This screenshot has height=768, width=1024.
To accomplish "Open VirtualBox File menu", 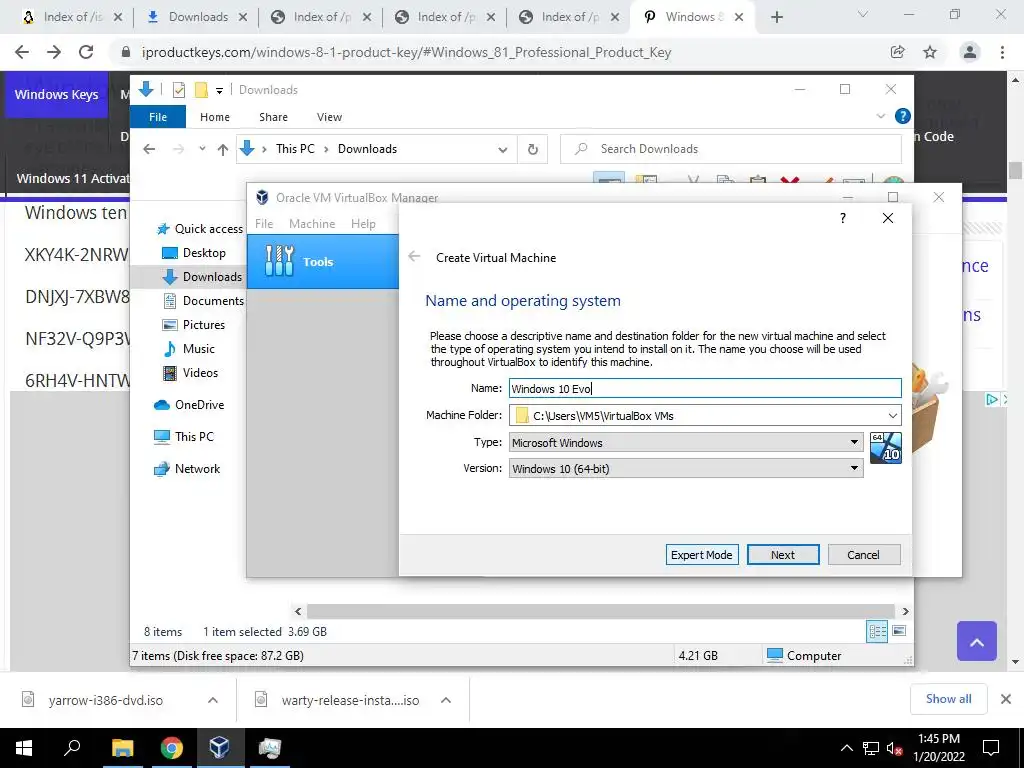I will 264,223.
